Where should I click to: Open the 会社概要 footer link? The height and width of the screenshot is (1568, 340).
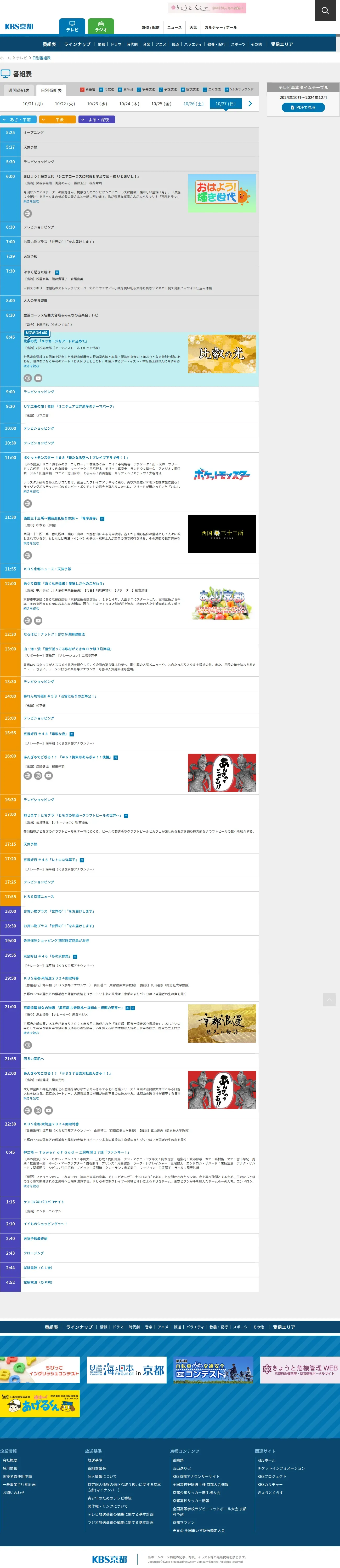click(10, 1460)
